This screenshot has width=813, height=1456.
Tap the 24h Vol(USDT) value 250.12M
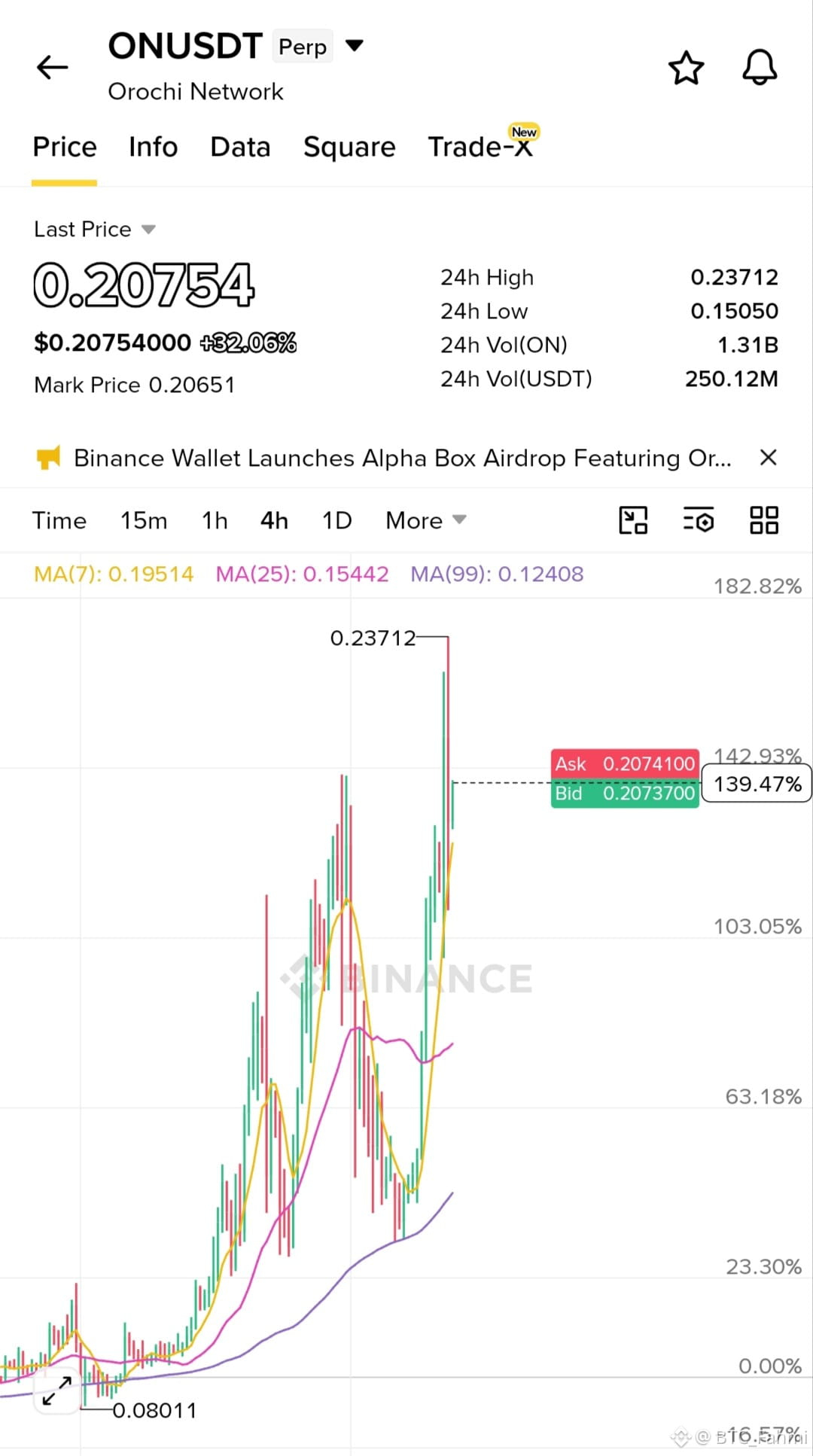click(731, 379)
